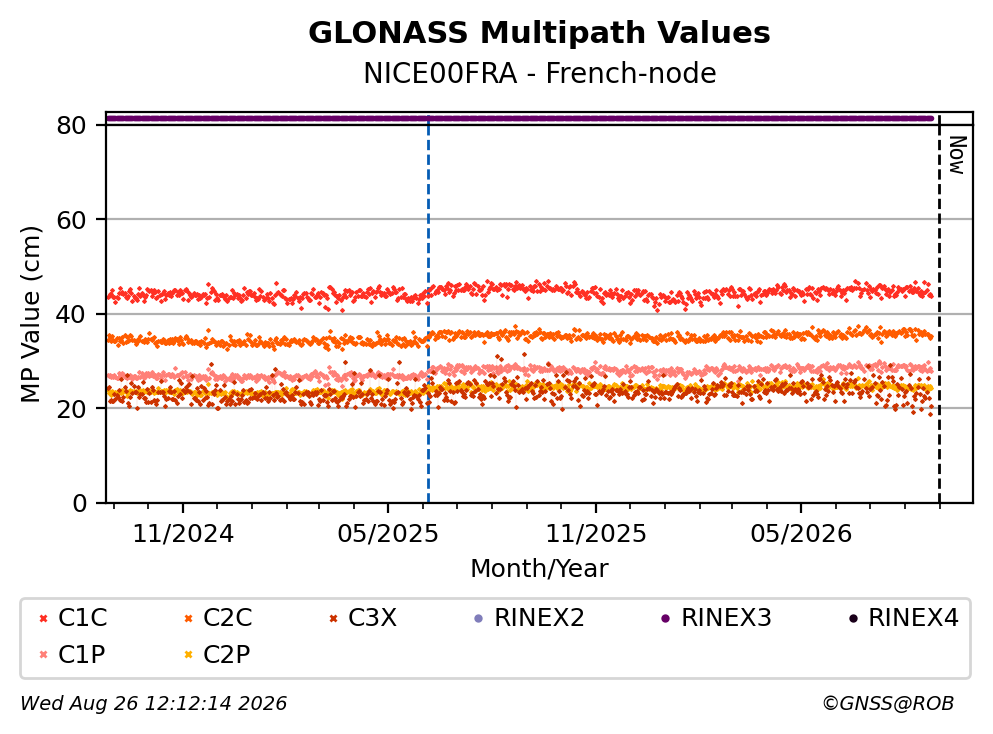This screenshot has width=993, height=734.
Task: Click the purple RINEX3 data line at top
Action: click(519, 118)
